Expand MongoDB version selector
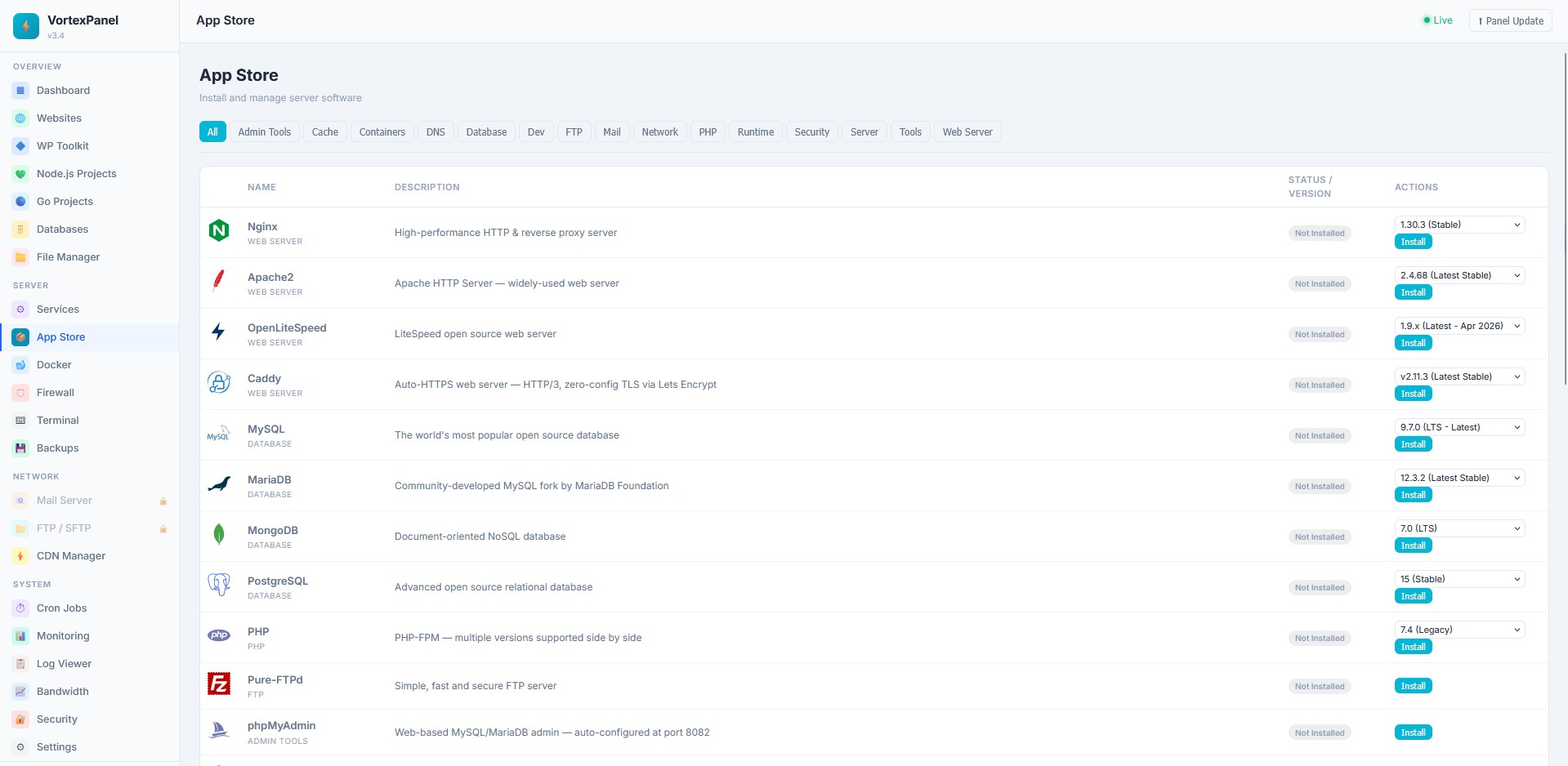1568x766 pixels. tap(1459, 528)
